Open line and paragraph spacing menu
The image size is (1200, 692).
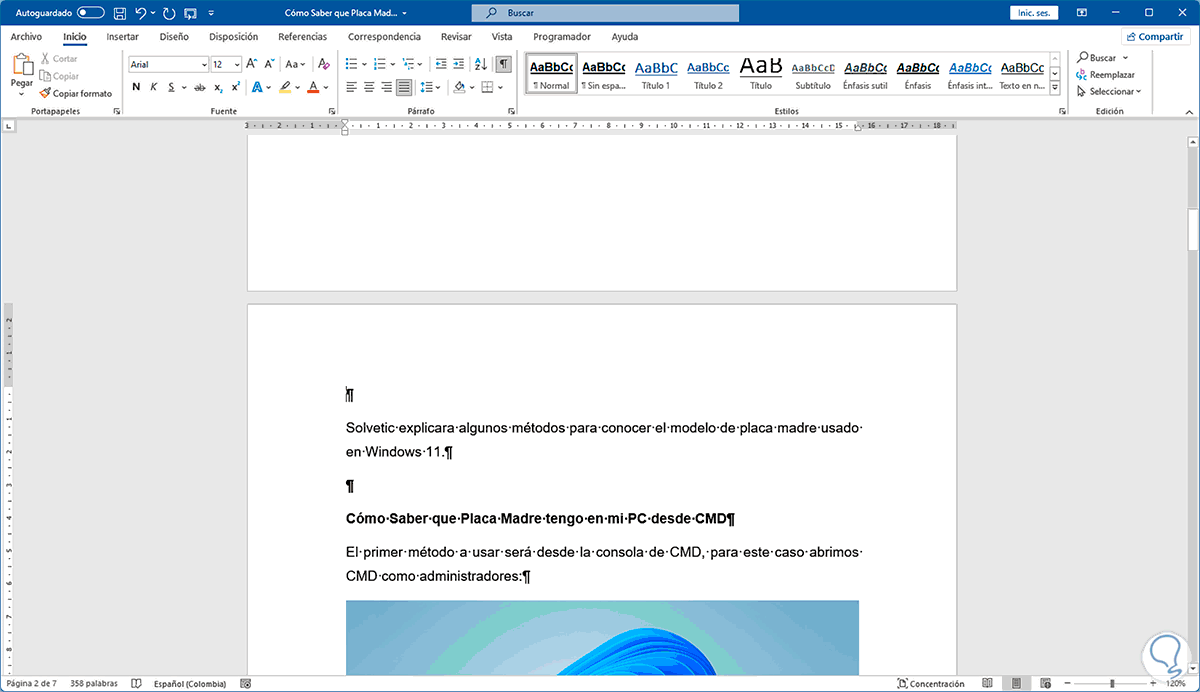(429, 87)
